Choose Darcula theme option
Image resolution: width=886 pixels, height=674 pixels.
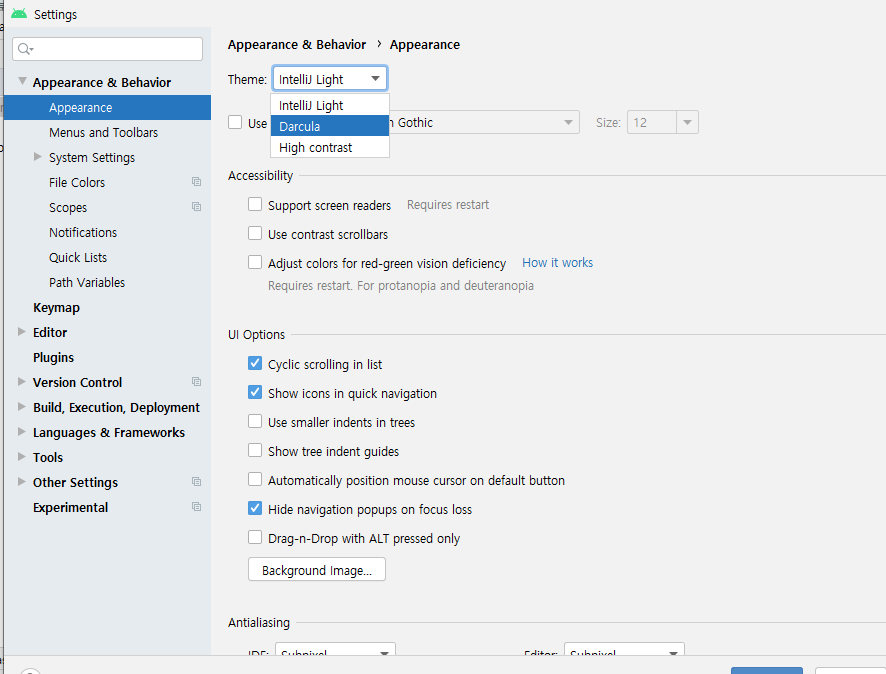330,126
